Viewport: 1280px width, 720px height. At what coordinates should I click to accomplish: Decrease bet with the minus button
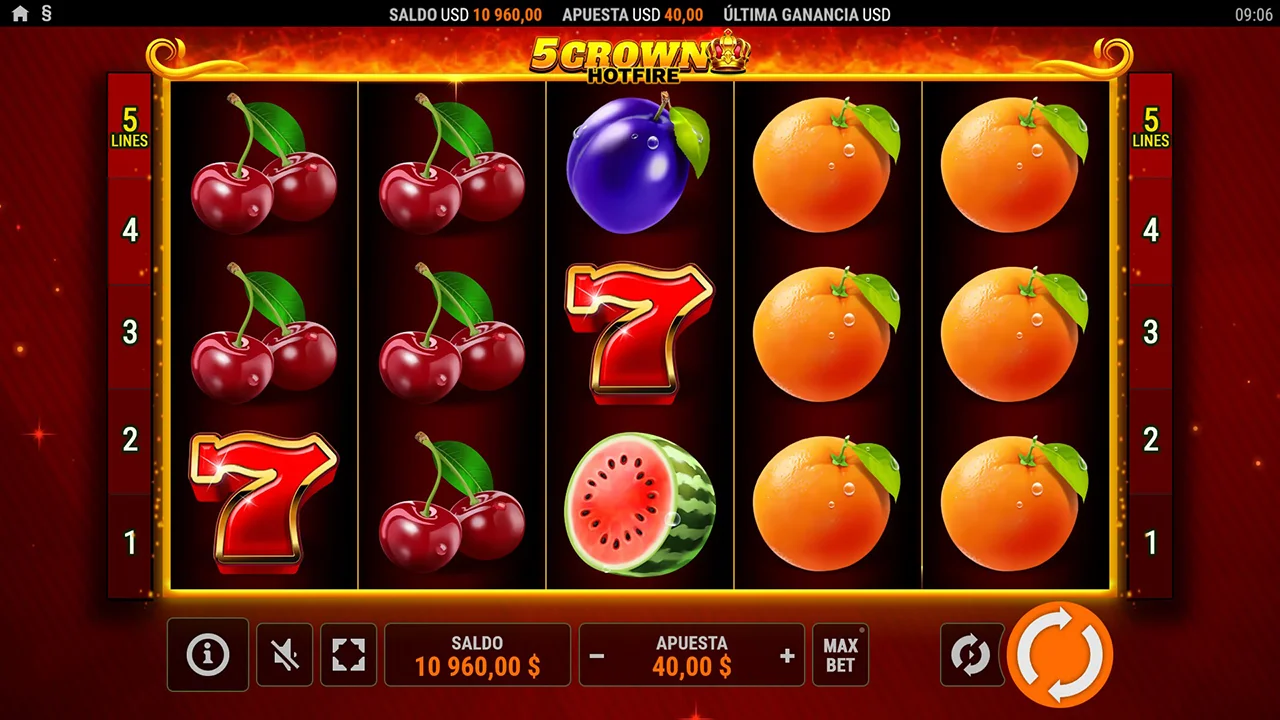[597, 656]
